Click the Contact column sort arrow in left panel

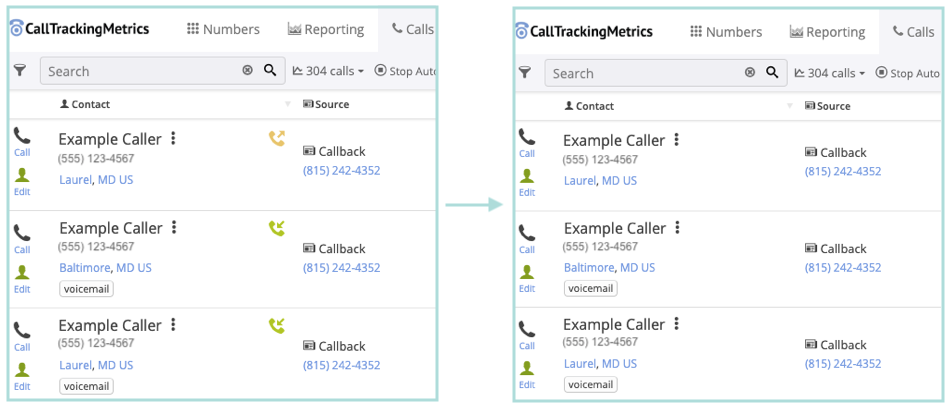288,104
